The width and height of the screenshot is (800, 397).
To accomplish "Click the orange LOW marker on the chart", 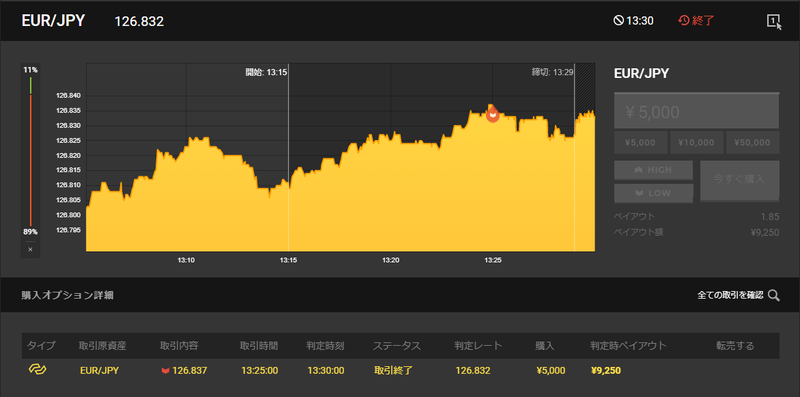I will click(x=492, y=113).
